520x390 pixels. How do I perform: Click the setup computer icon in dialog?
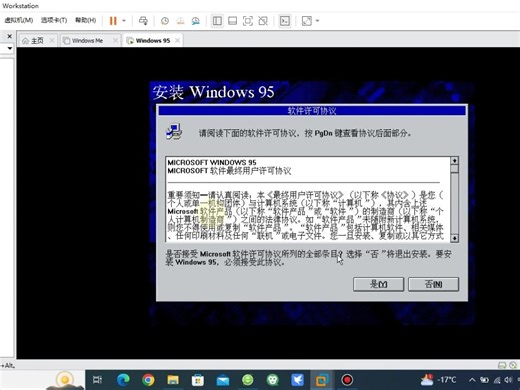pos(174,131)
